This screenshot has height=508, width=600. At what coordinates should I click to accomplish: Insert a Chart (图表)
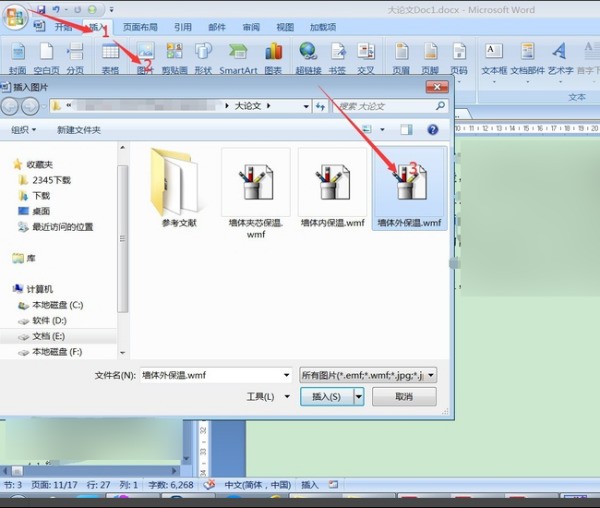(x=273, y=59)
